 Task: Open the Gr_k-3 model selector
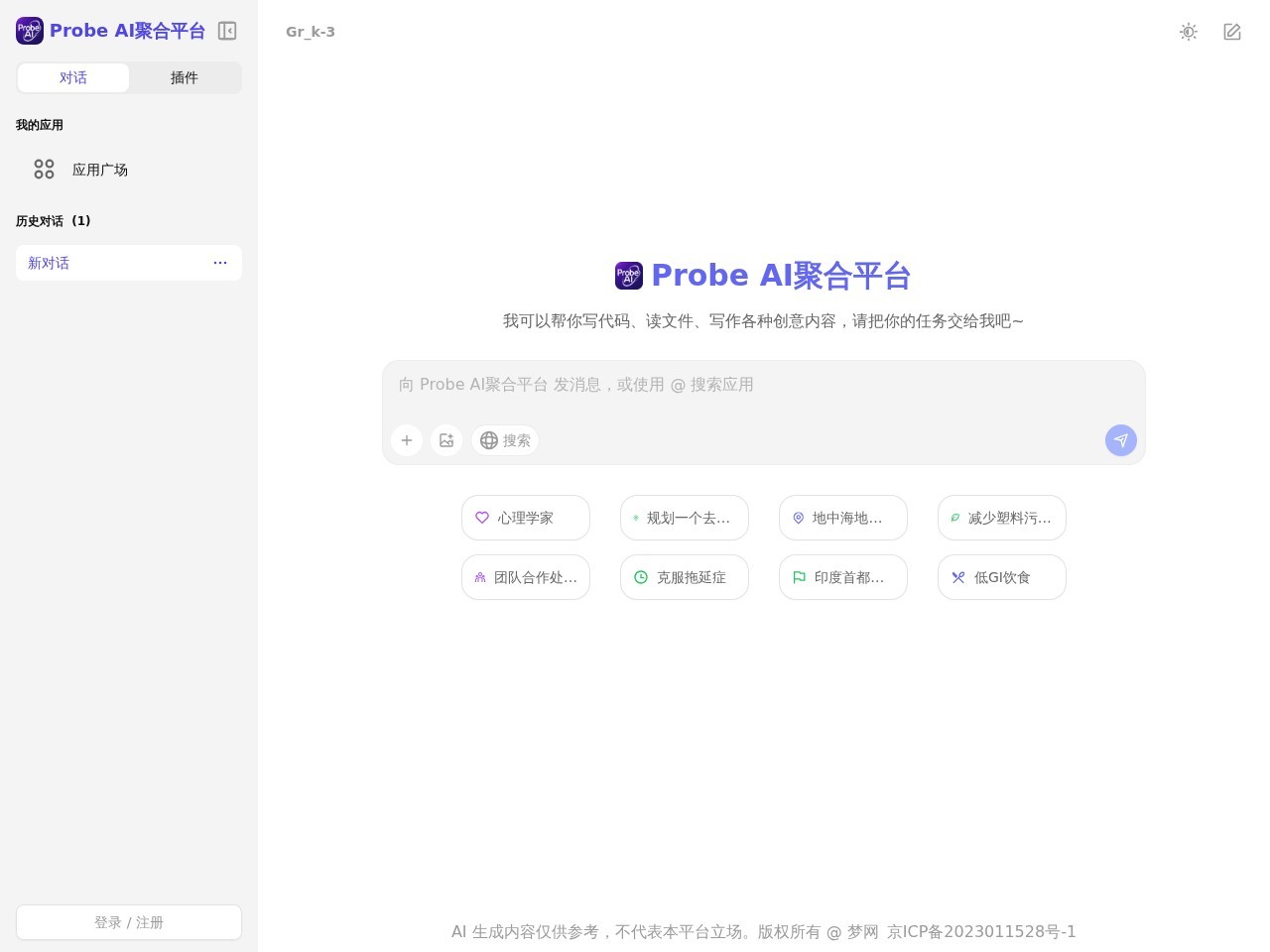tap(311, 32)
